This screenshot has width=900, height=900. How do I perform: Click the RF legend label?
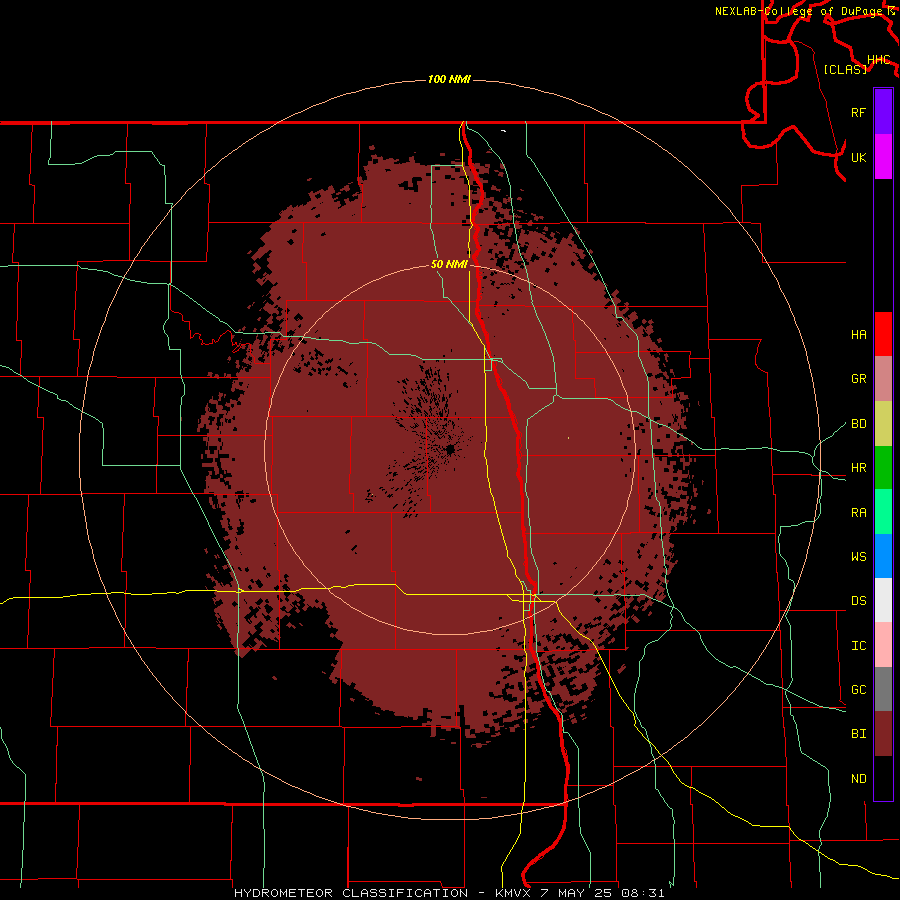[858, 113]
